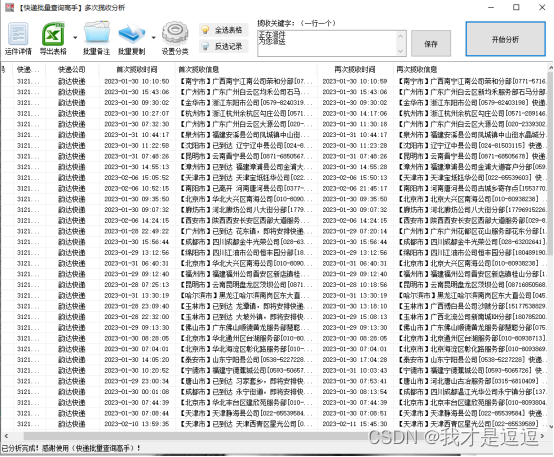Click the keyword box scroll-up arrow
The height and width of the screenshot is (457, 554).
point(401,35)
